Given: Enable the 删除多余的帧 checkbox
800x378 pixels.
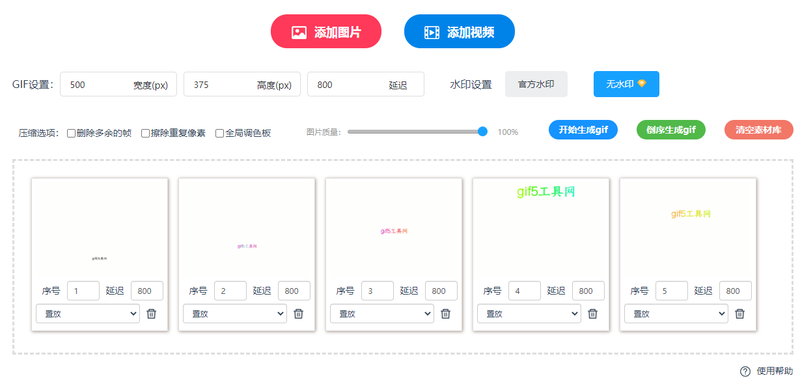Looking at the screenshot, I should 71,133.
